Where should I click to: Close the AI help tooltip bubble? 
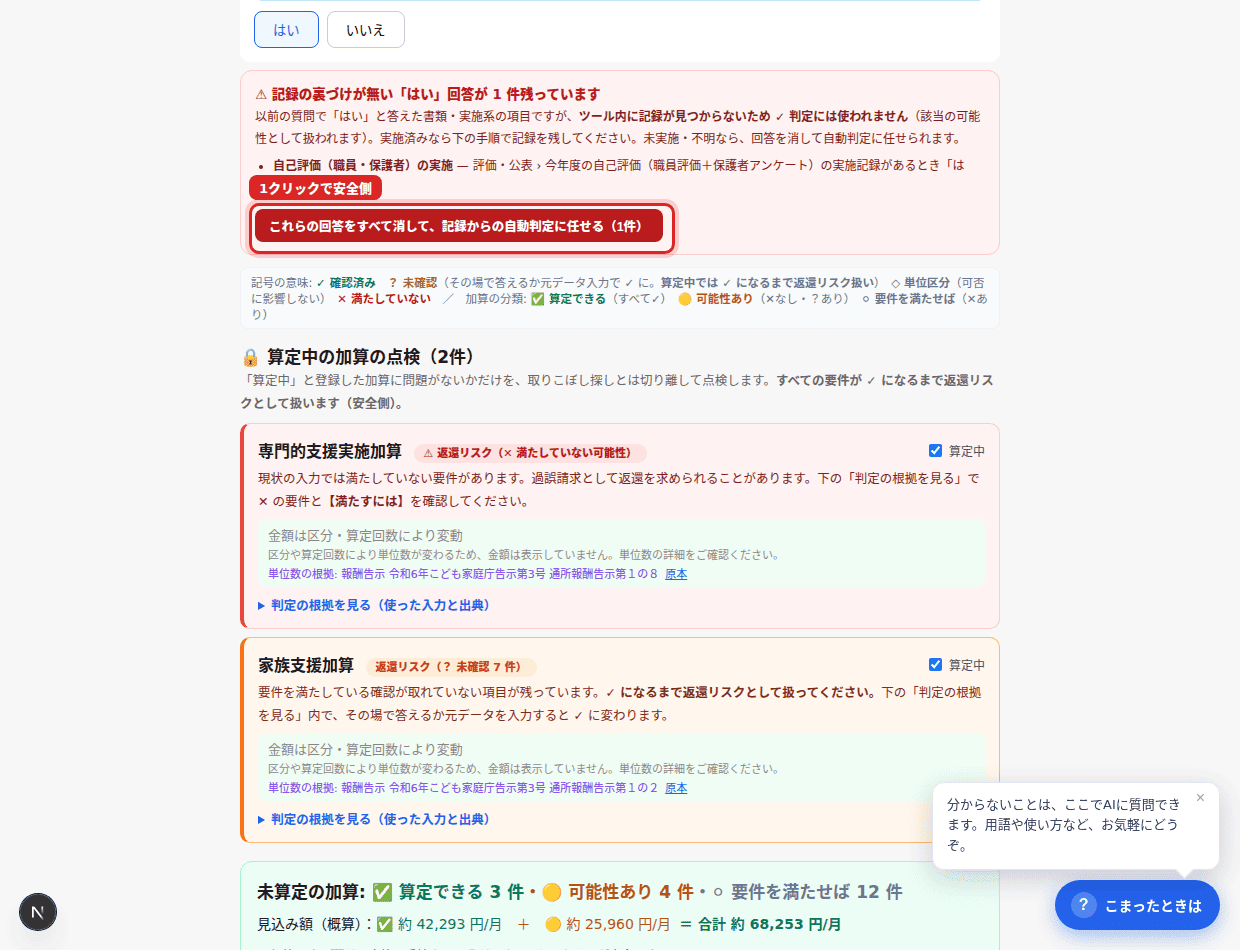[1200, 798]
